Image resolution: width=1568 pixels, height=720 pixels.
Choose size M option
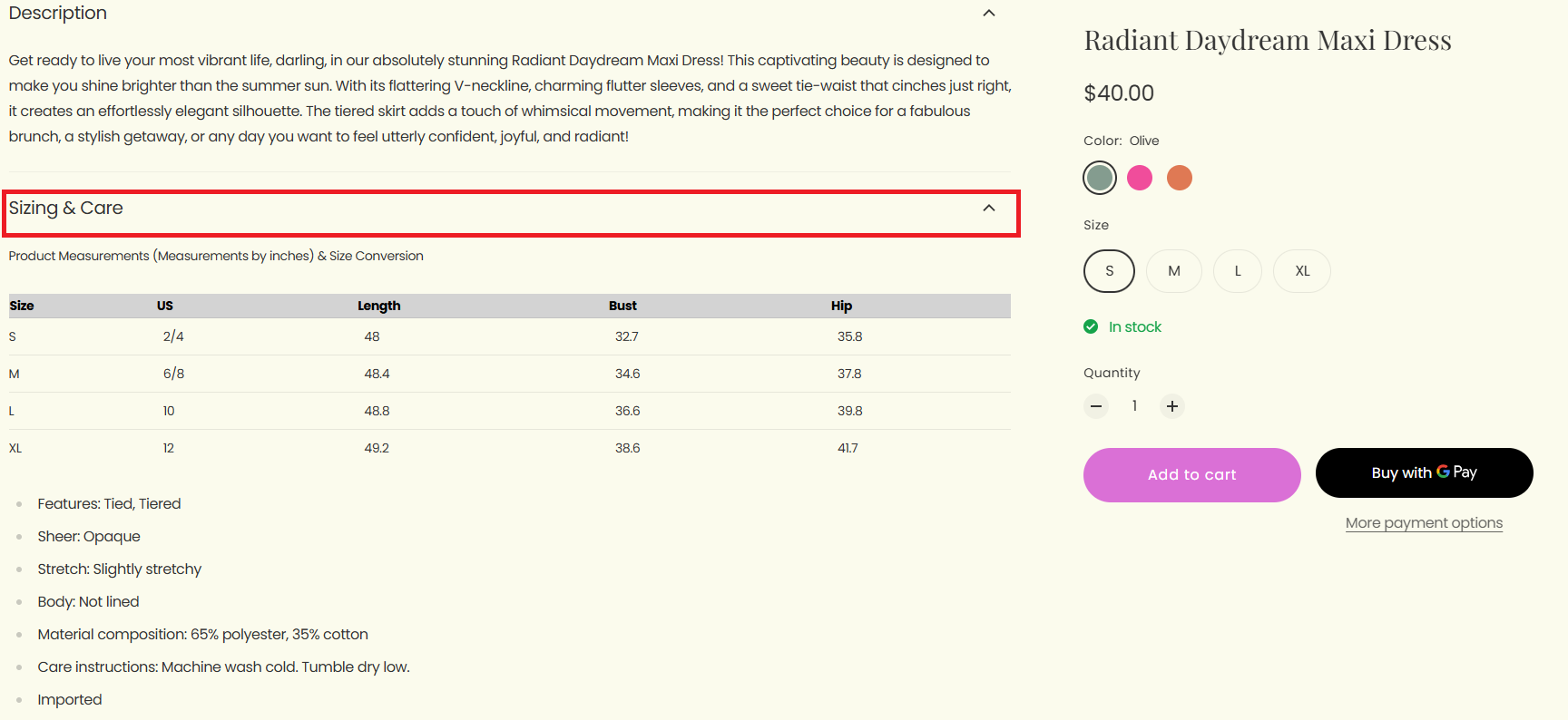click(x=1174, y=271)
